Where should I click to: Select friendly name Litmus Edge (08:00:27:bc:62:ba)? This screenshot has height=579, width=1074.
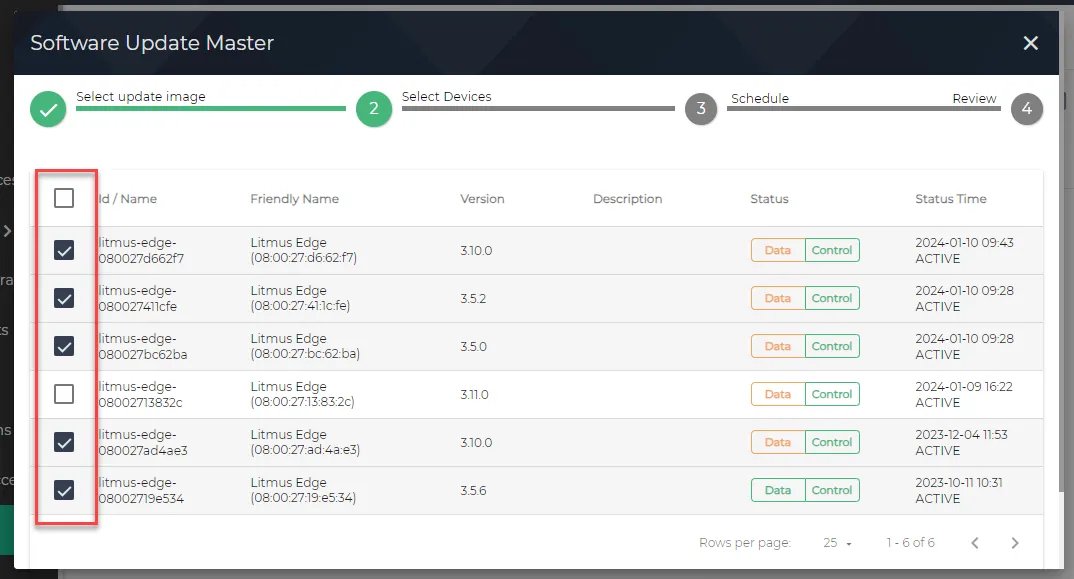click(x=305, y=346)
